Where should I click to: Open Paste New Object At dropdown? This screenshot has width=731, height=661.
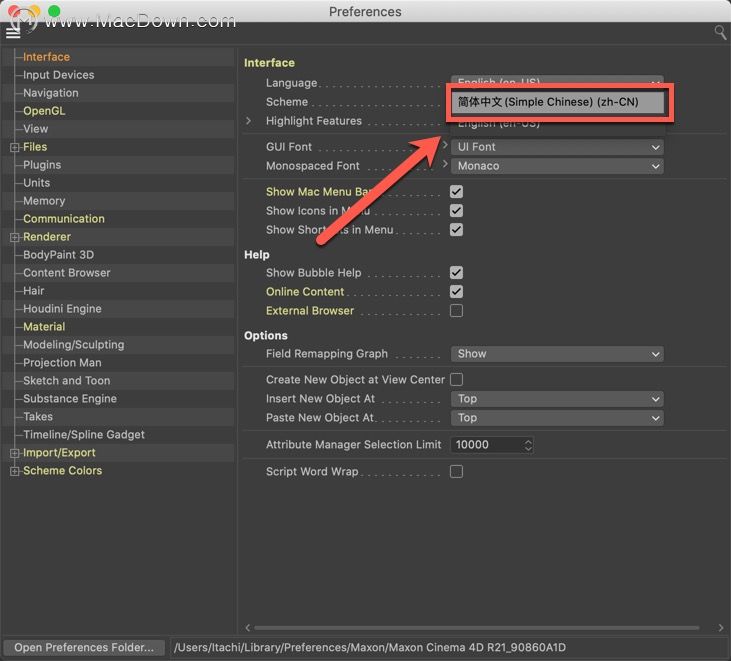pyautogui.click(x=557, y=418)
